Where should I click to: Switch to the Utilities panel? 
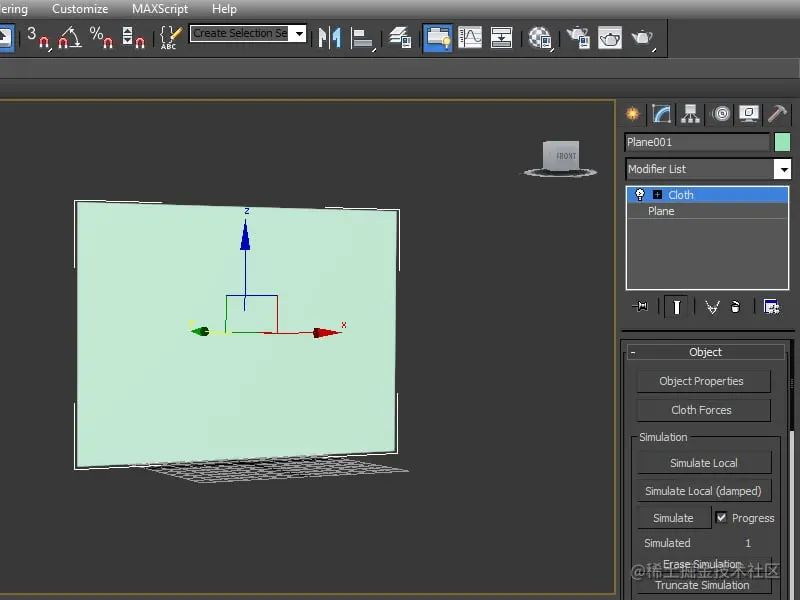click(x=778, y=113)
